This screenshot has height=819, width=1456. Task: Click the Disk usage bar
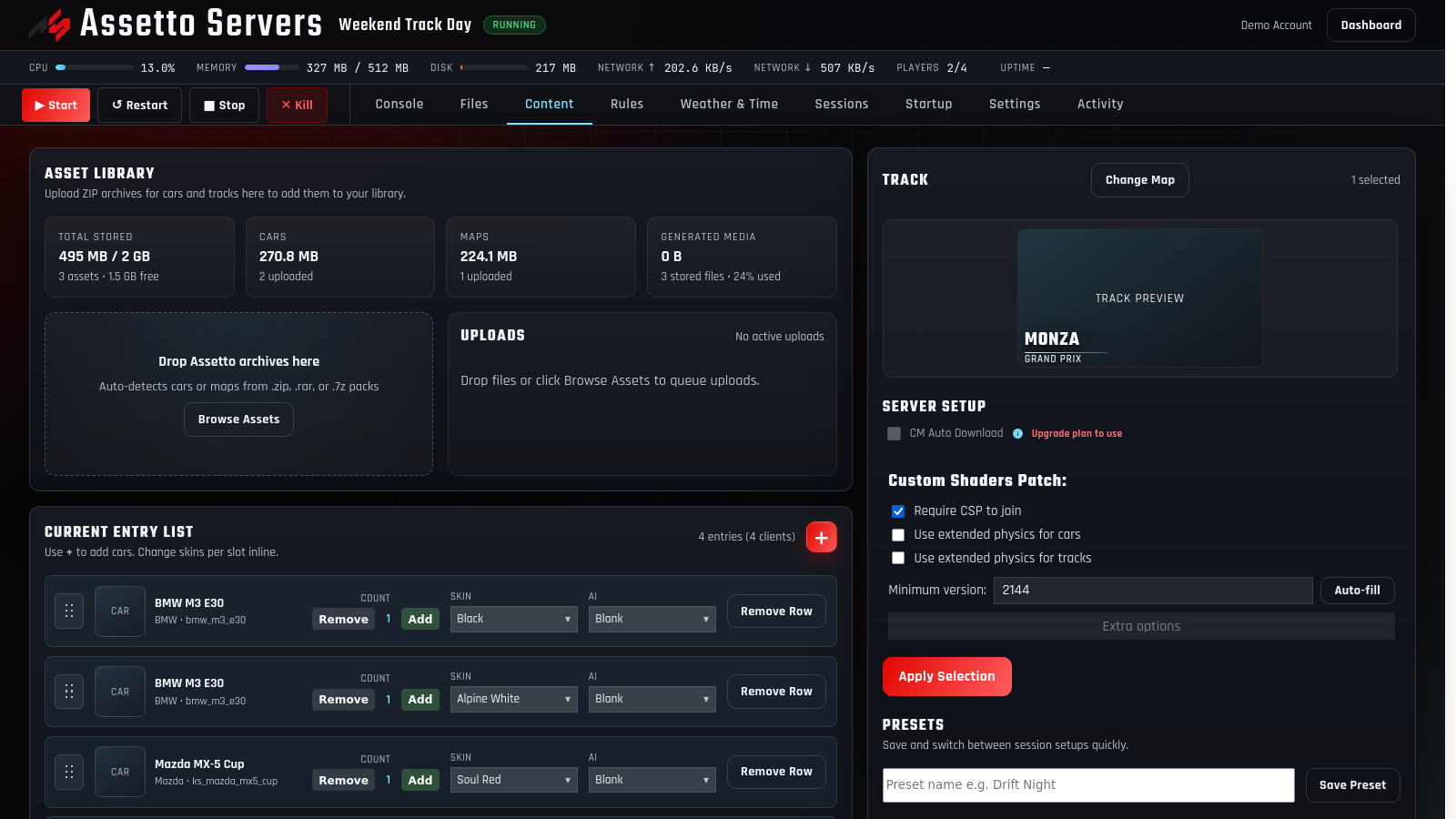(494, 67)
